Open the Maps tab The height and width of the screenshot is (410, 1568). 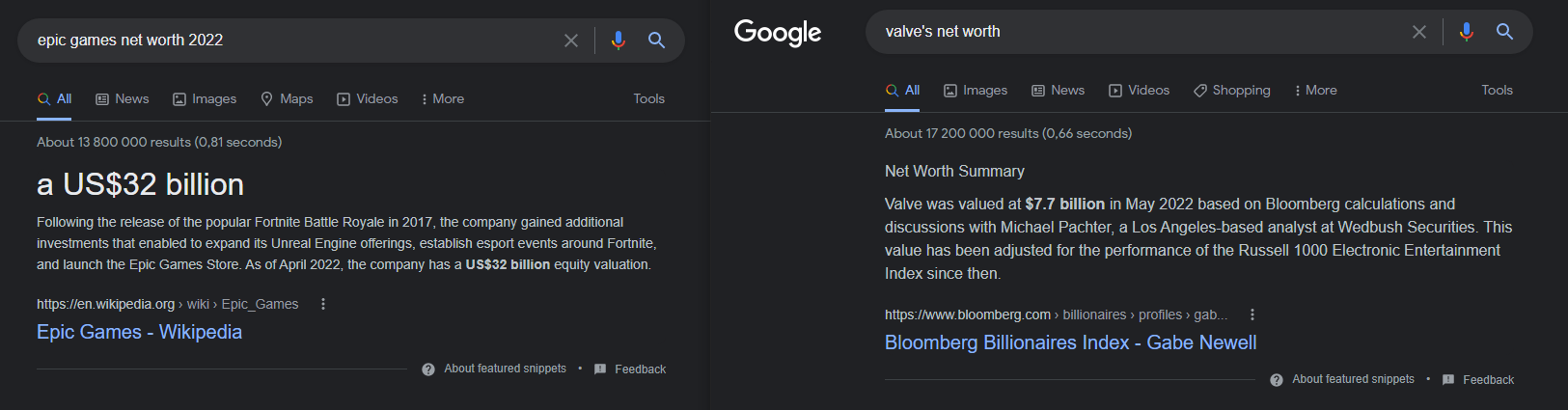tap(287, 98)
